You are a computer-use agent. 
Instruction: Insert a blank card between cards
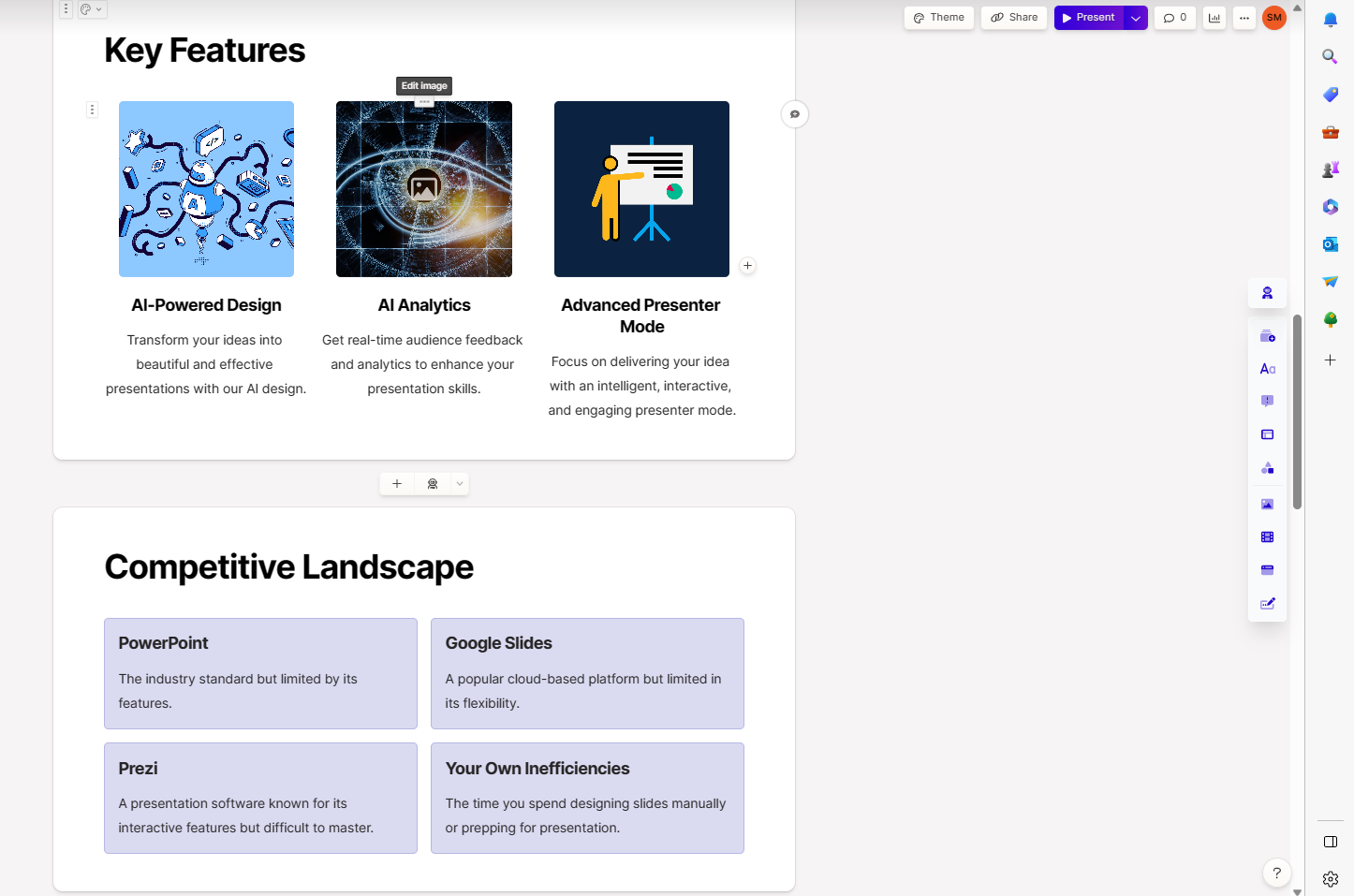tap(397, 484)
